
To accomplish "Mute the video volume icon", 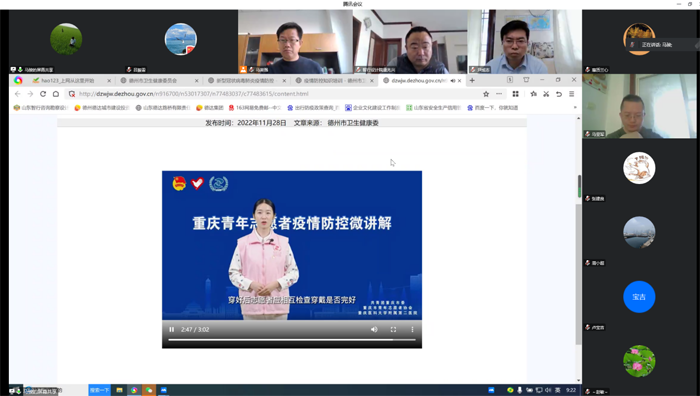I will (x=374, y=329).
